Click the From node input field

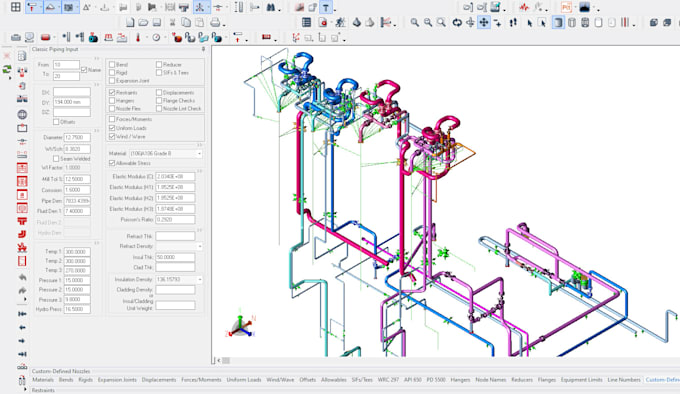pyautogui.click(x=66, y=65)
